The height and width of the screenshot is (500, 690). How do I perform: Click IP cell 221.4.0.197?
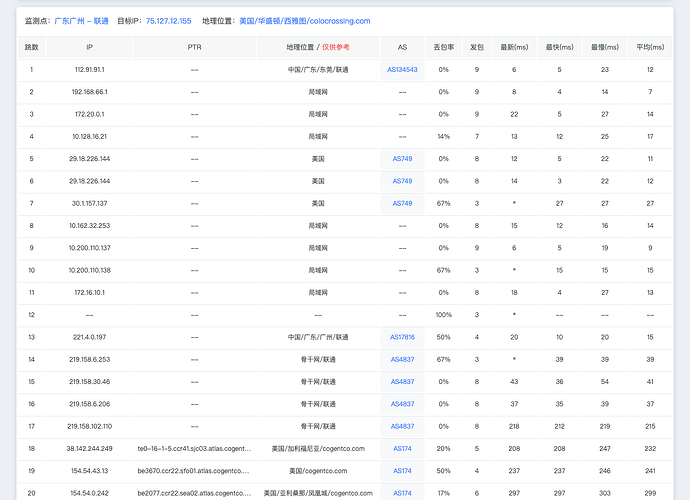89,337
